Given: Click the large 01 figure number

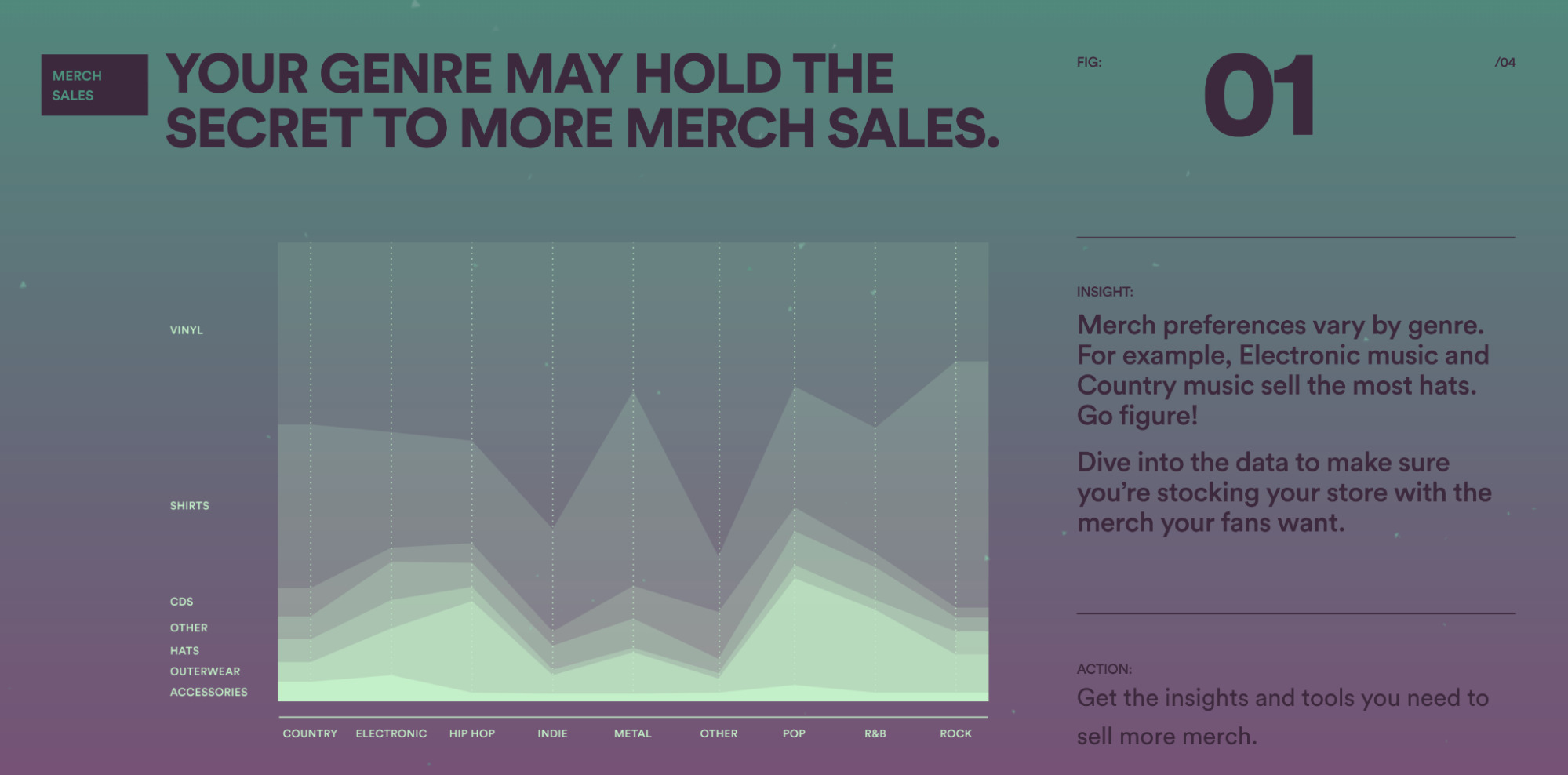Looking at the screenshot, I should pyautogui.click(x=1260, y=96).
